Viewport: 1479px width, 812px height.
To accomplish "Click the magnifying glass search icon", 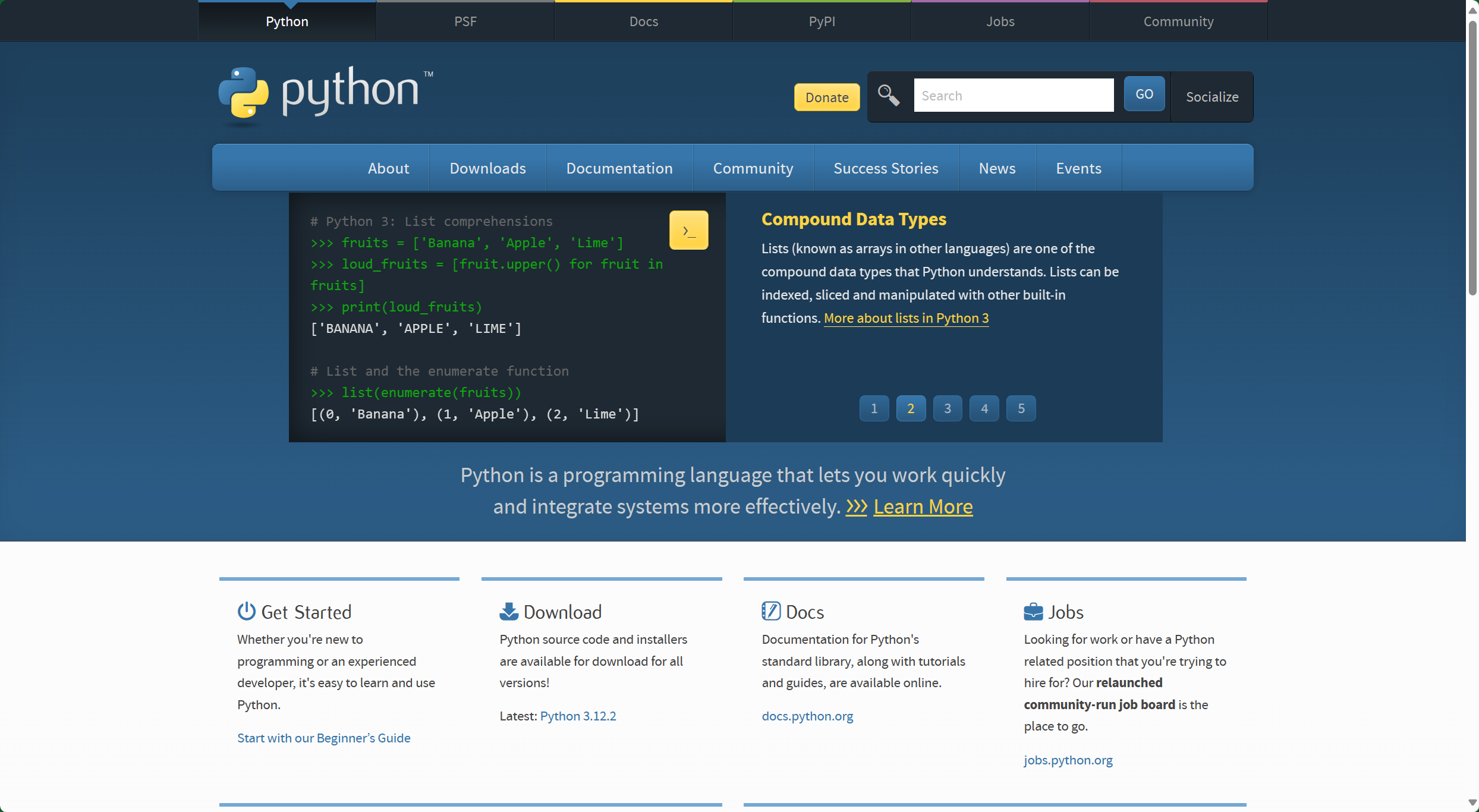I will [x=888, y=95].
